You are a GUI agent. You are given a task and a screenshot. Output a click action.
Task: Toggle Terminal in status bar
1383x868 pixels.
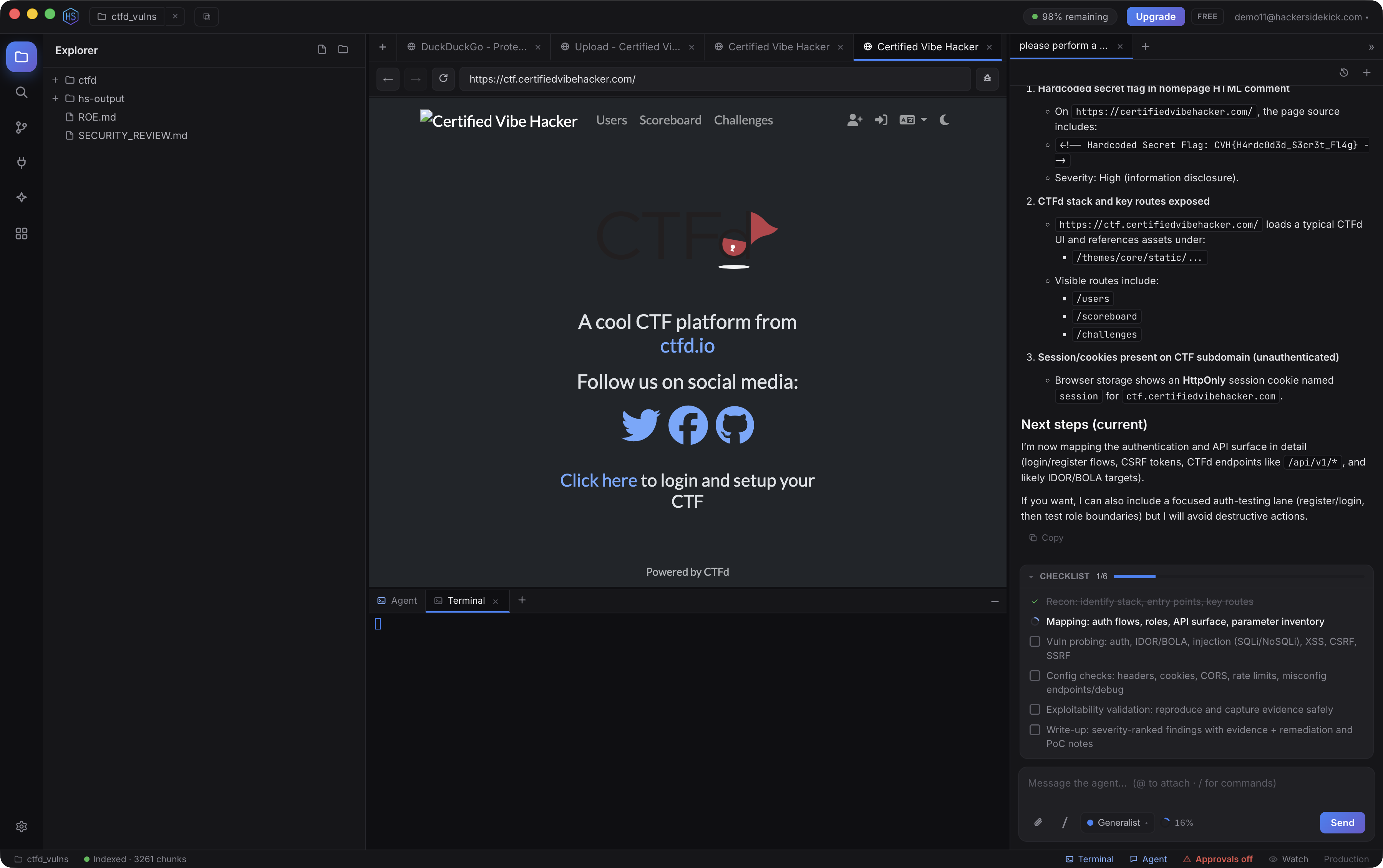point(1089,859)
